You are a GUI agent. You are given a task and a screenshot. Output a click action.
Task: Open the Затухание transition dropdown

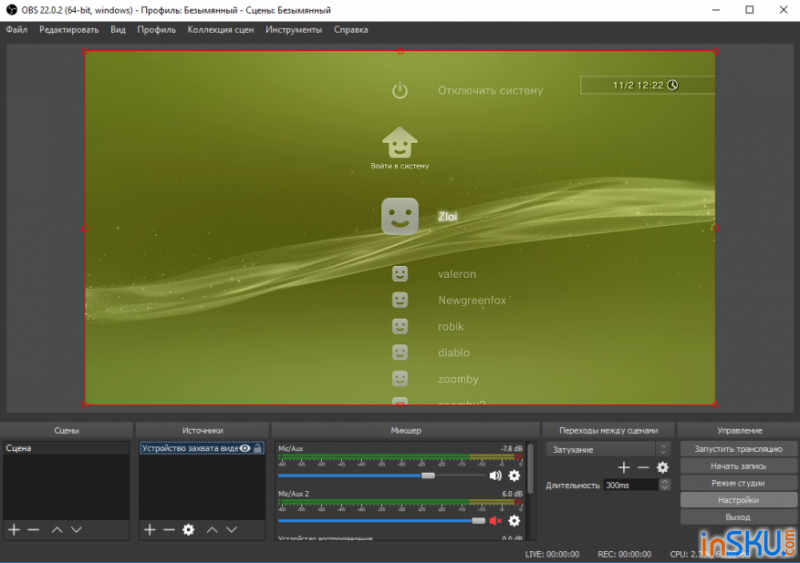(608, 450)
